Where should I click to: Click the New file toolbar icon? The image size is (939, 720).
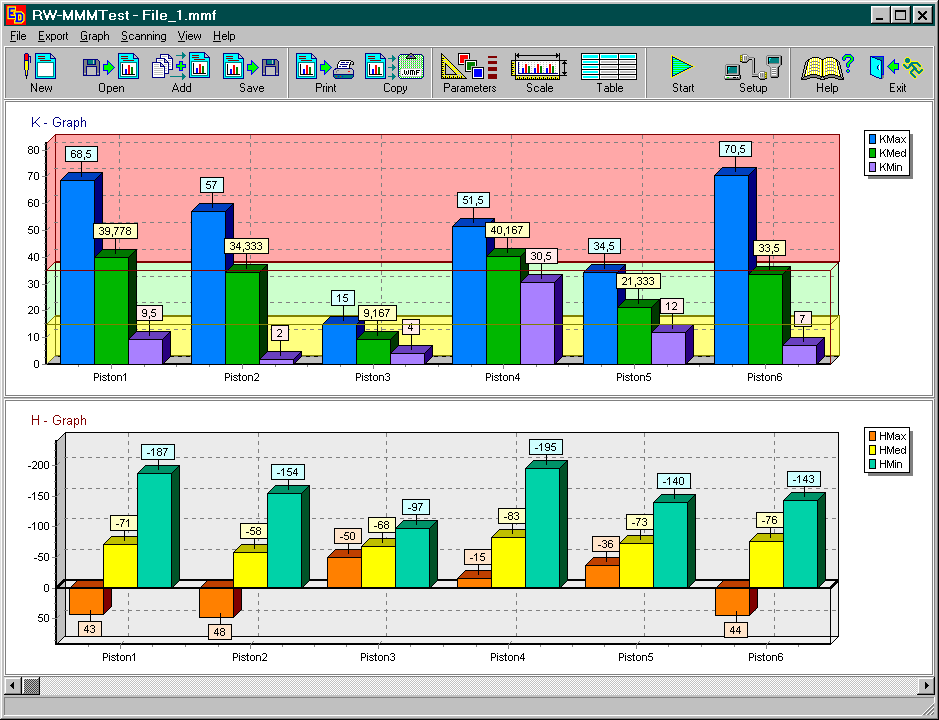(x=41, y=68)
